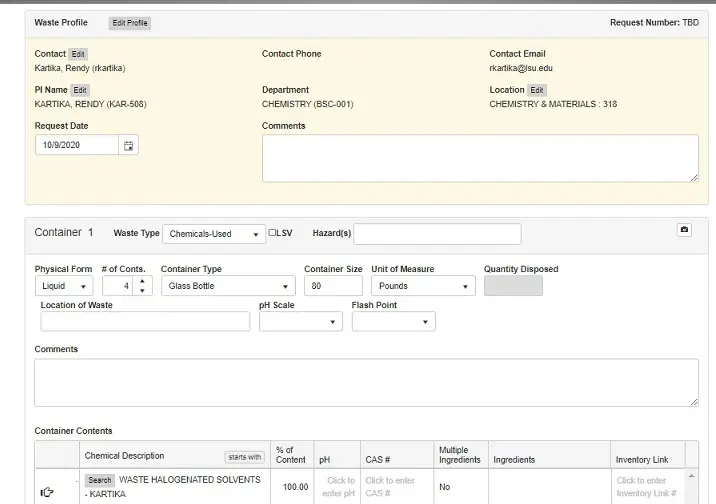
Task: Edit the Contact information
Action: pyautogui.click(x=78, y=54)
